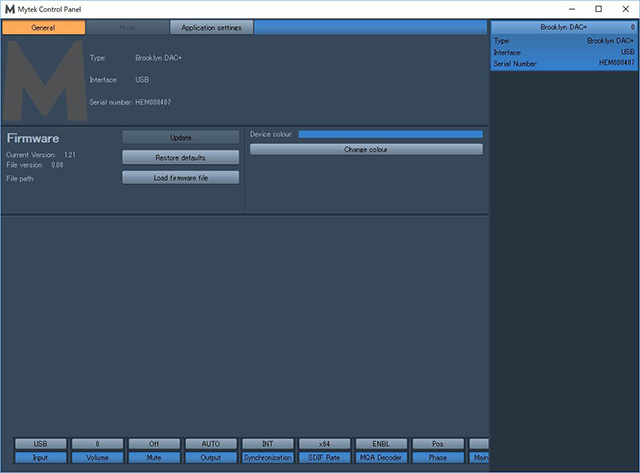Click the Input label button

[x=41, y=457]
